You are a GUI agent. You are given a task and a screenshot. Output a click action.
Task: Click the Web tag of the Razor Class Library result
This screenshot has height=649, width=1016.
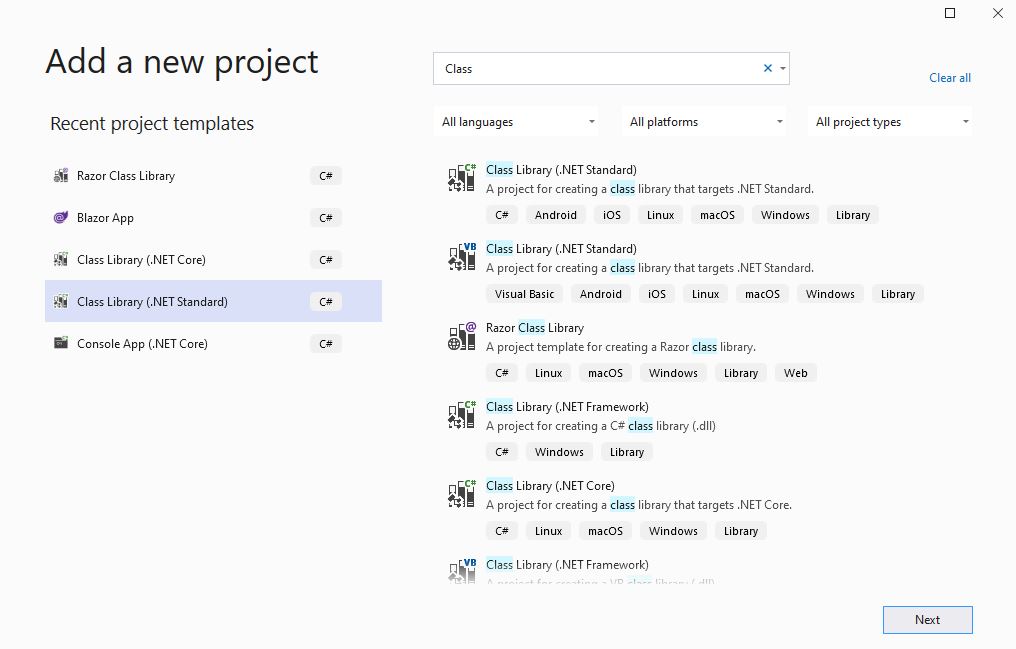pos(796,373)
